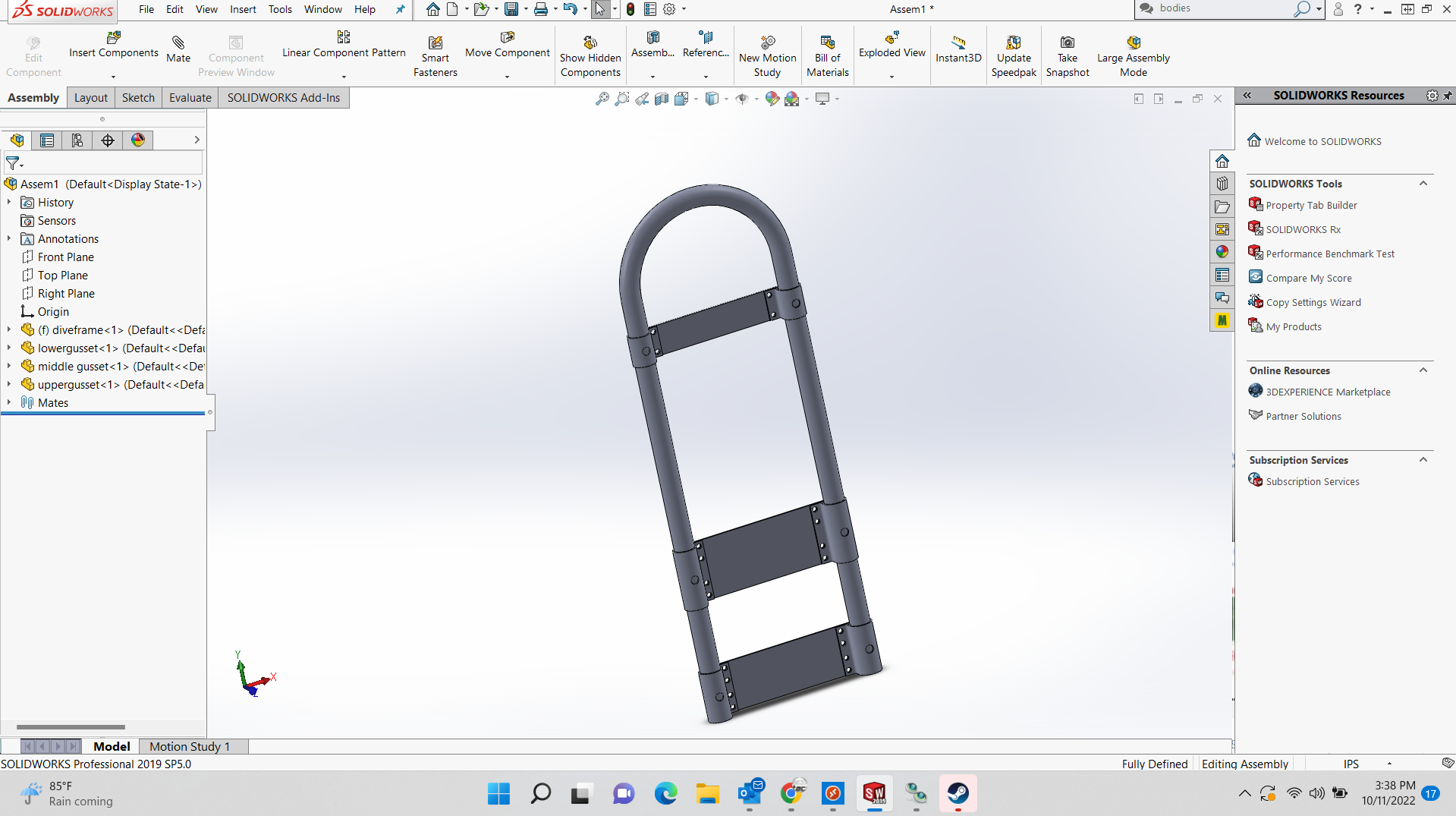Open Appearances tab in task pane
This screenshot has height=816, width=1456.
(x=1222, y=252)
